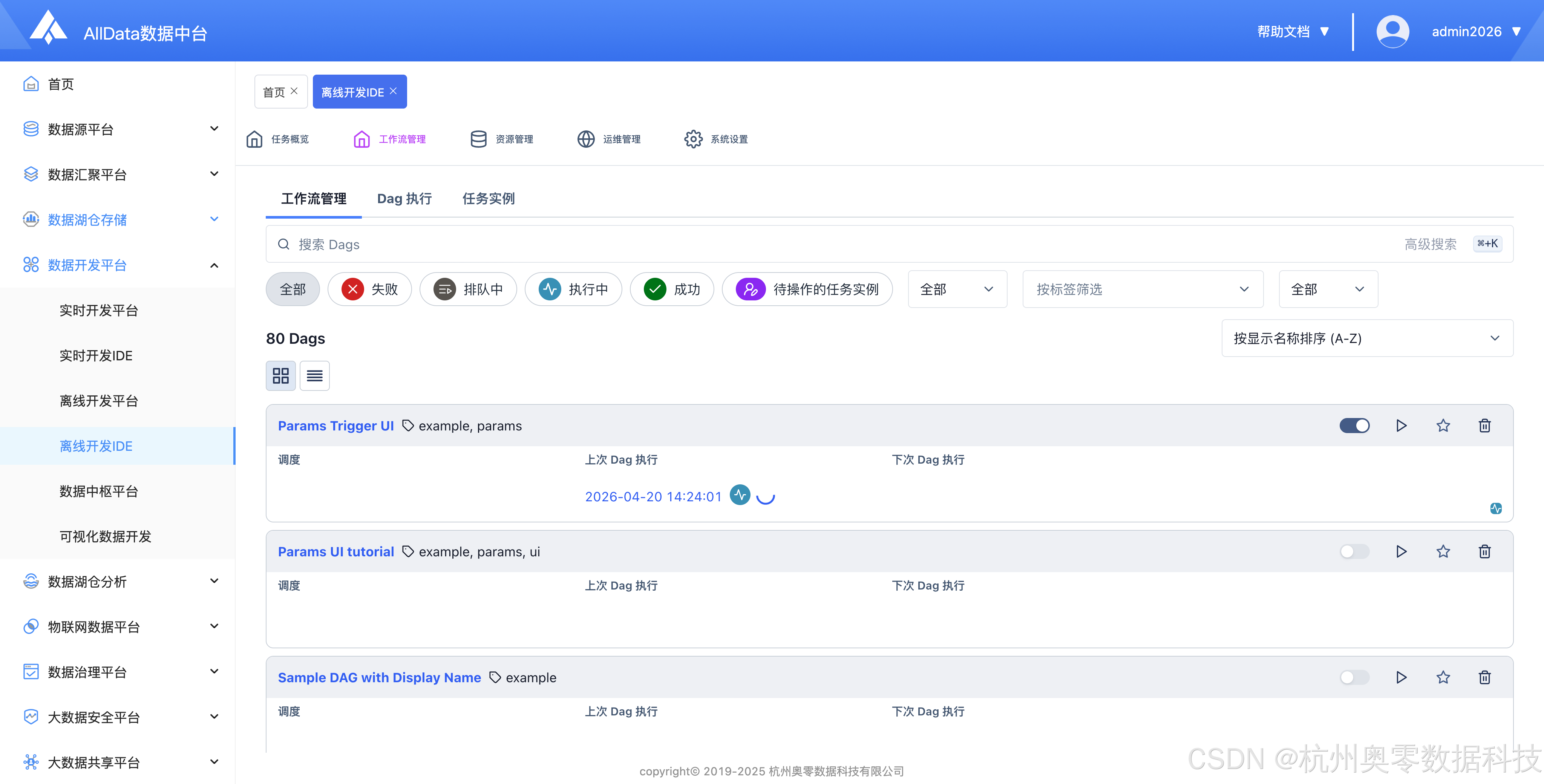
Task: Open the system settings gear
Action: [694, 139]
